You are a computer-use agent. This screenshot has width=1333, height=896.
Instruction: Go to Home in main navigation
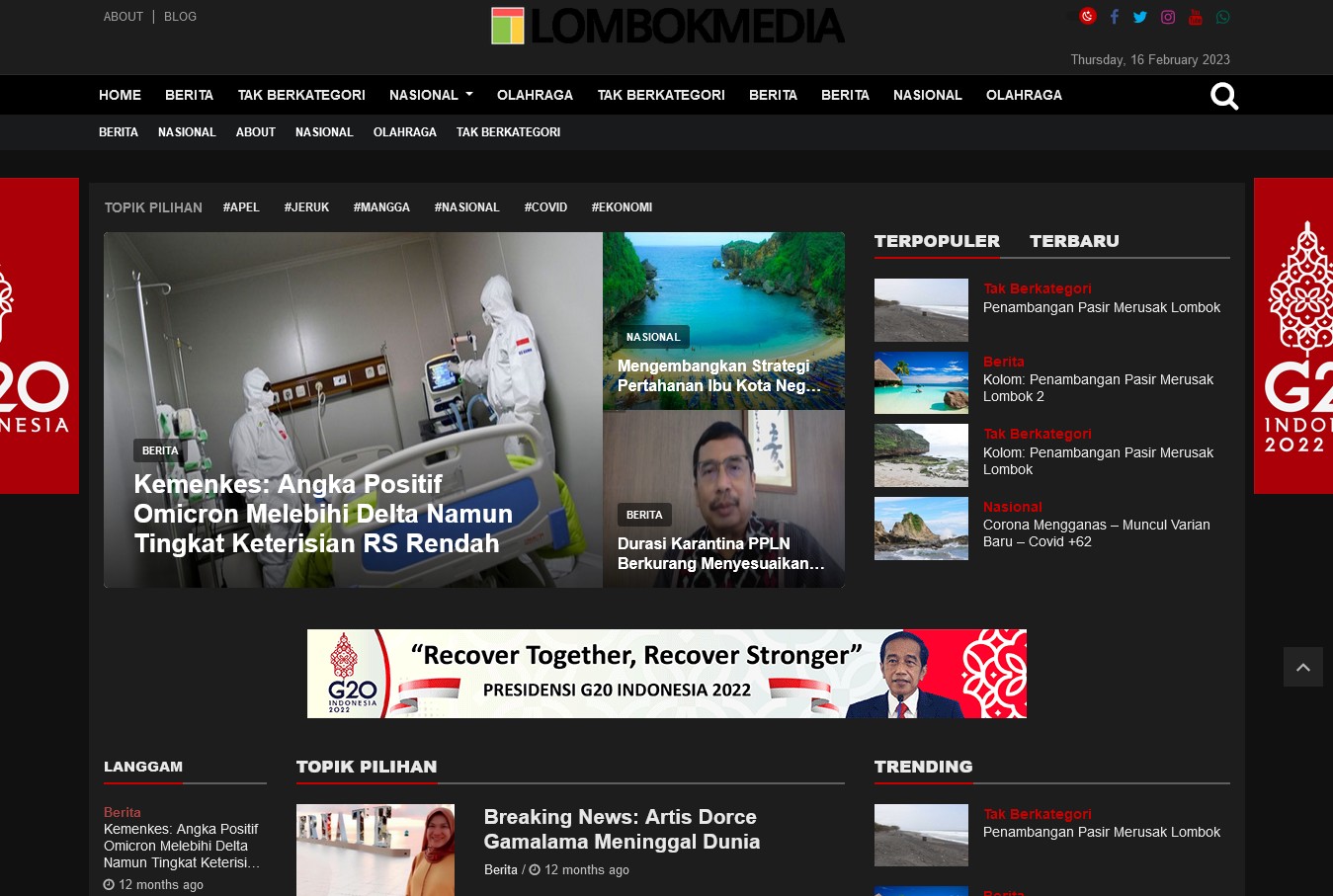click(120, 95)
